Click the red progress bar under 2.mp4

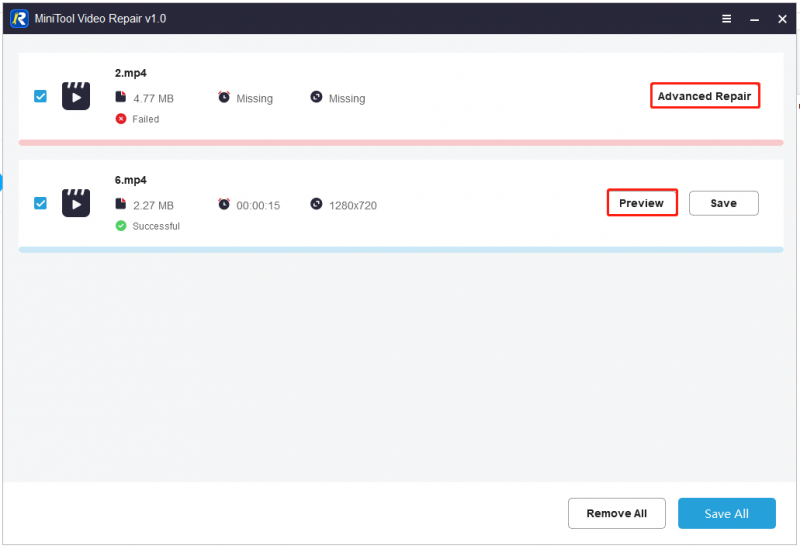pyautogui.click(x=401, y=143)
